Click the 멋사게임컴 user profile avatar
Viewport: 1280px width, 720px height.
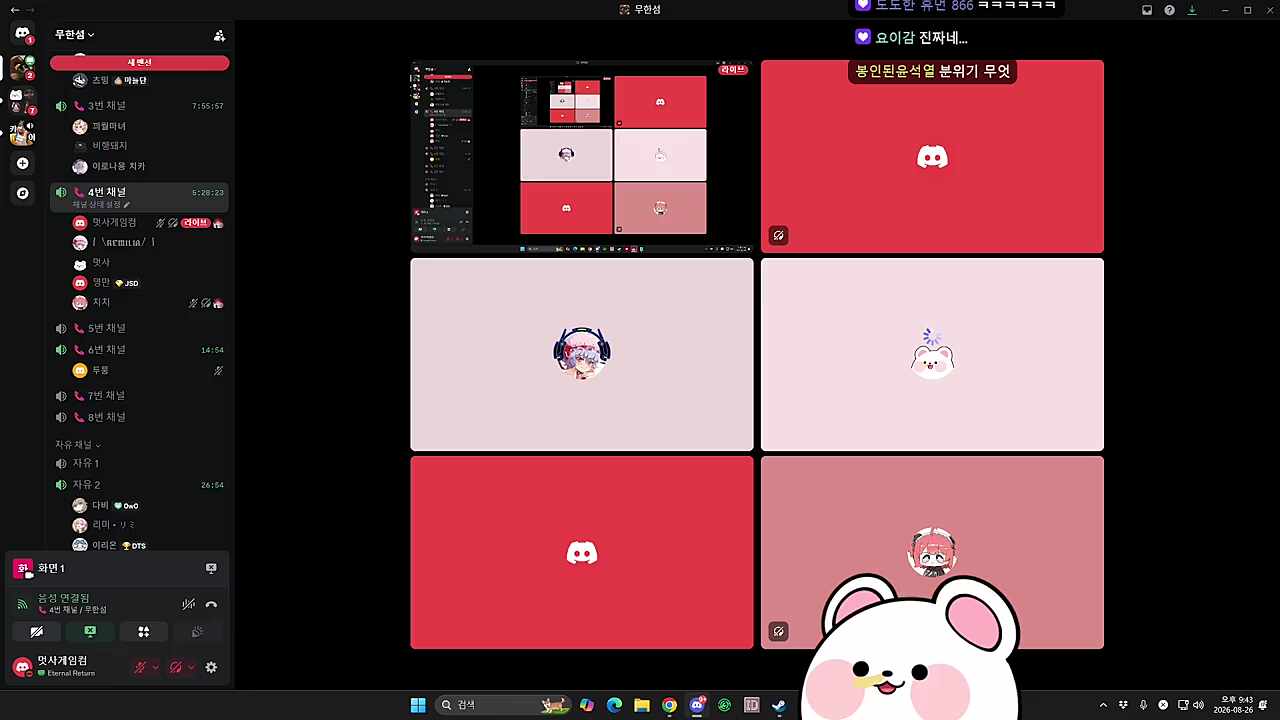pos(22,667)
